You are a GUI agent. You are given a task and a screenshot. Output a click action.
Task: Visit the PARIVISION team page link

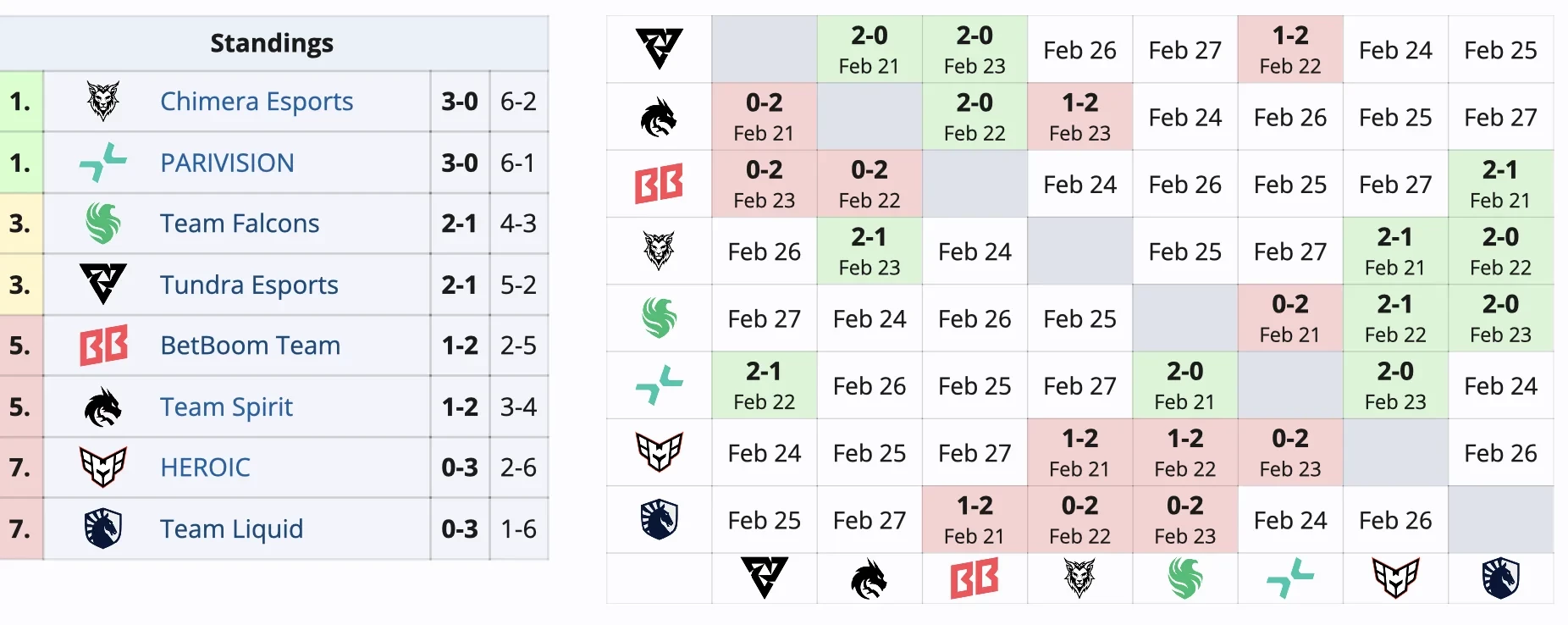227,163
